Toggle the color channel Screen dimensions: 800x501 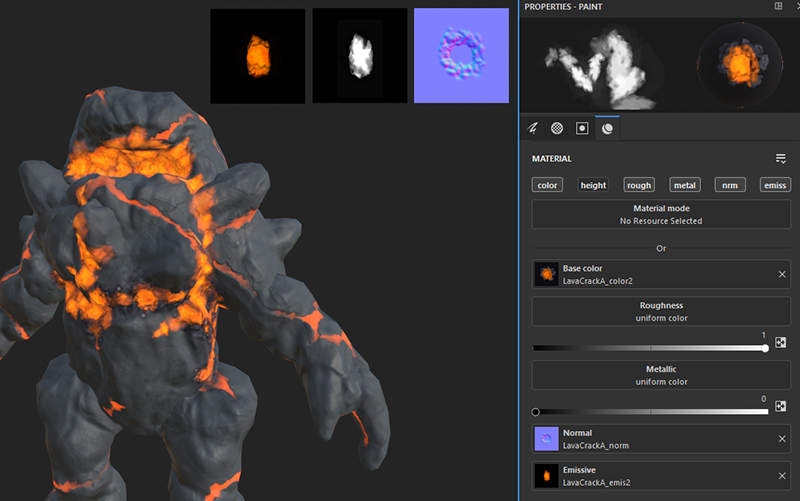point(547,185)
